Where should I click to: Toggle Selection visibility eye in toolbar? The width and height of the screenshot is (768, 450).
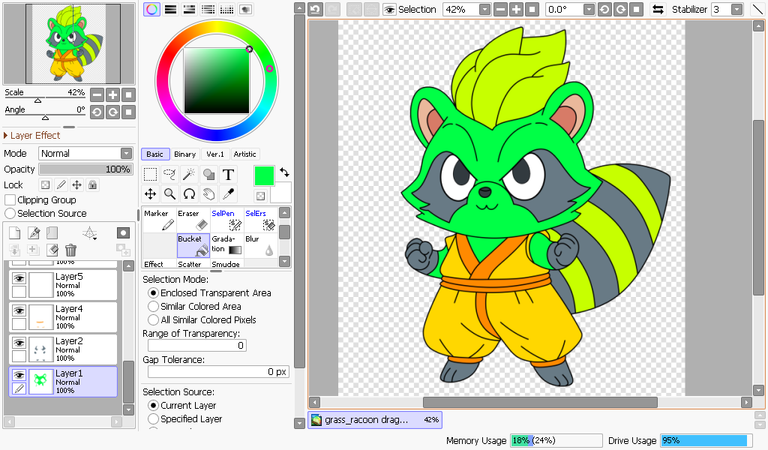coord(389,9)
